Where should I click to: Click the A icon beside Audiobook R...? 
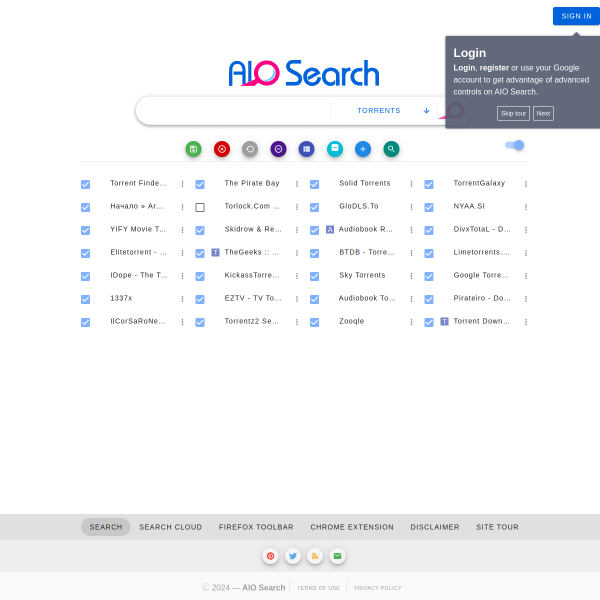(330, 230)
